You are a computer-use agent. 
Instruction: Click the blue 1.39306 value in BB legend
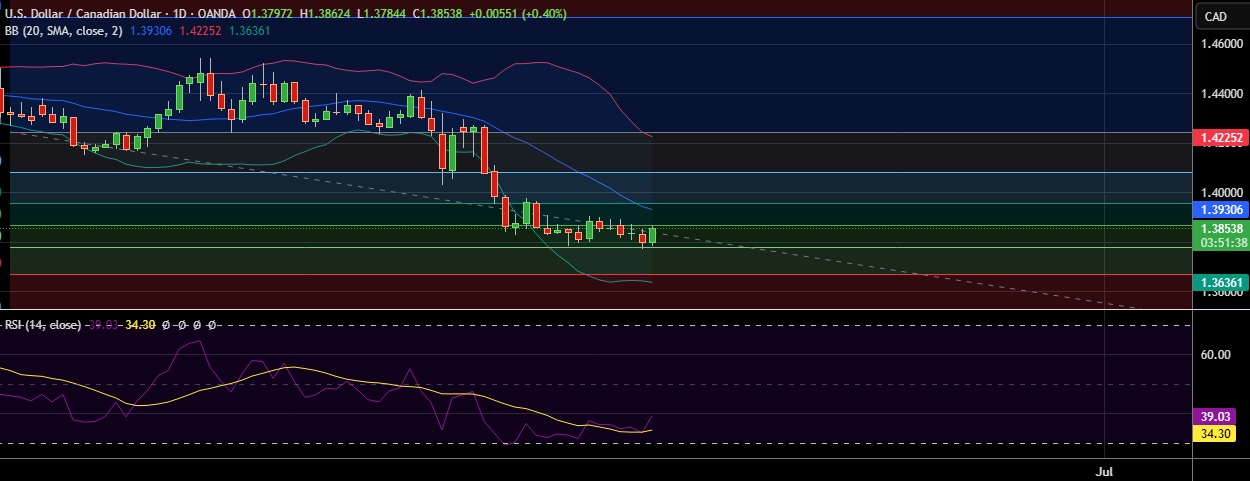coord(151,31)
